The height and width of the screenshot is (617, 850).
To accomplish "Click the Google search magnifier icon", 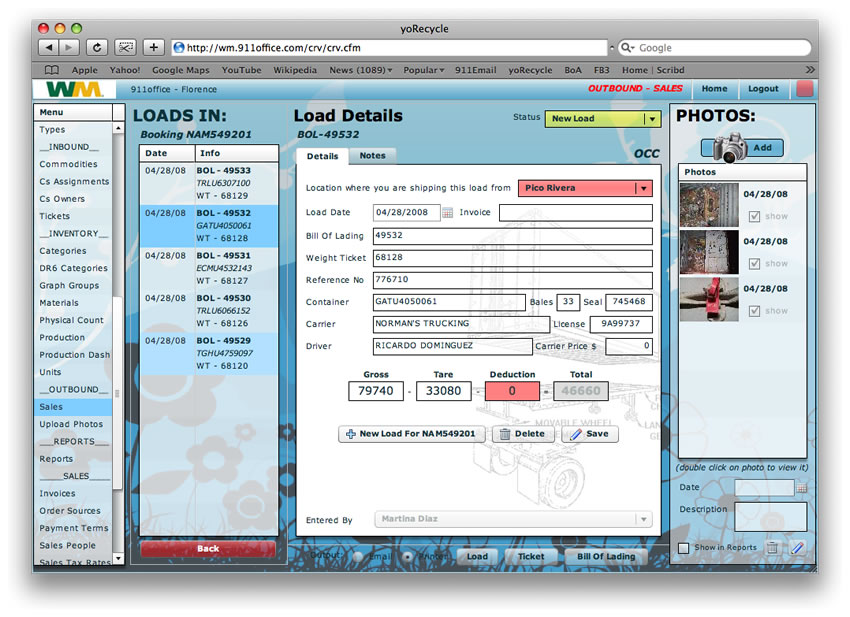I will point(627,48).
